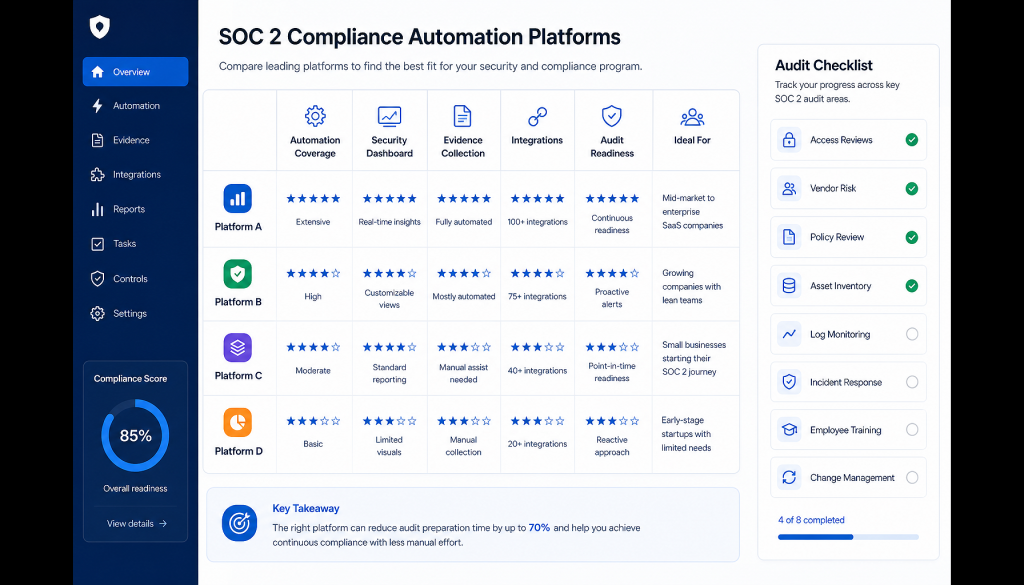Open the sidebar Integrations item
Image resolution: width=1024 pixels, height=585 pixels.
[135, 174]
